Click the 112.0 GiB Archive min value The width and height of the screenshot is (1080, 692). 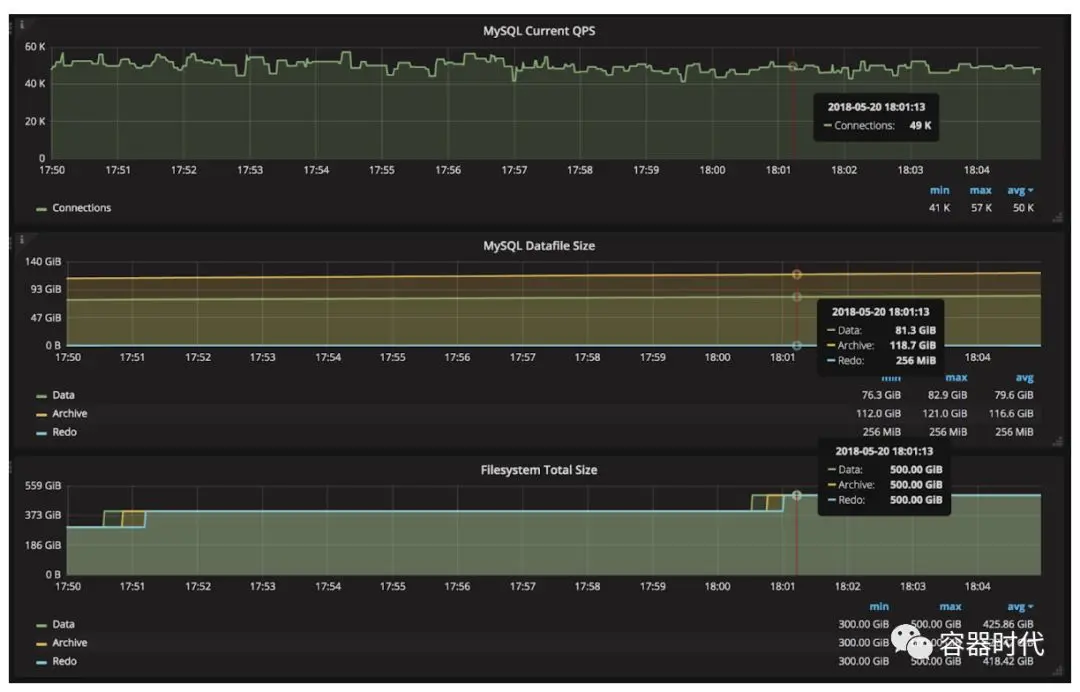click(878, 414)
